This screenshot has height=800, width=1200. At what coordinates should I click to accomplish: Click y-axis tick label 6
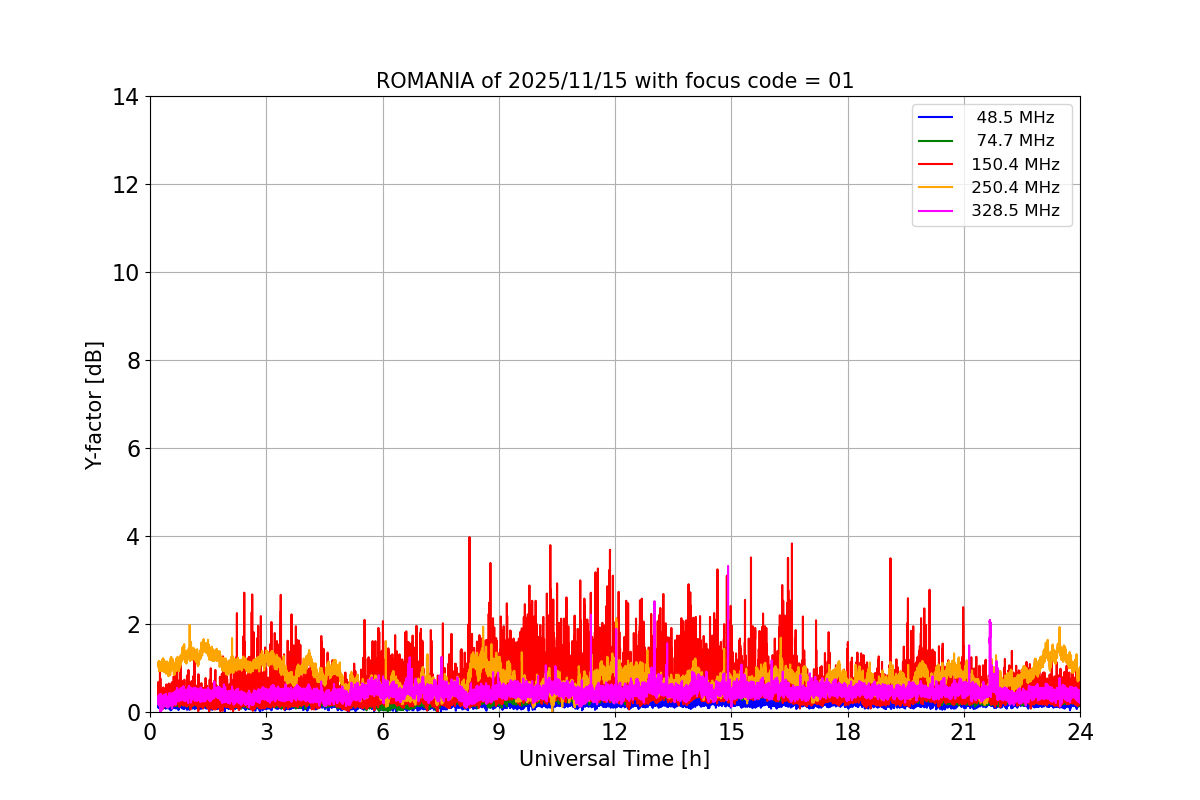click(x=133, y=449)
